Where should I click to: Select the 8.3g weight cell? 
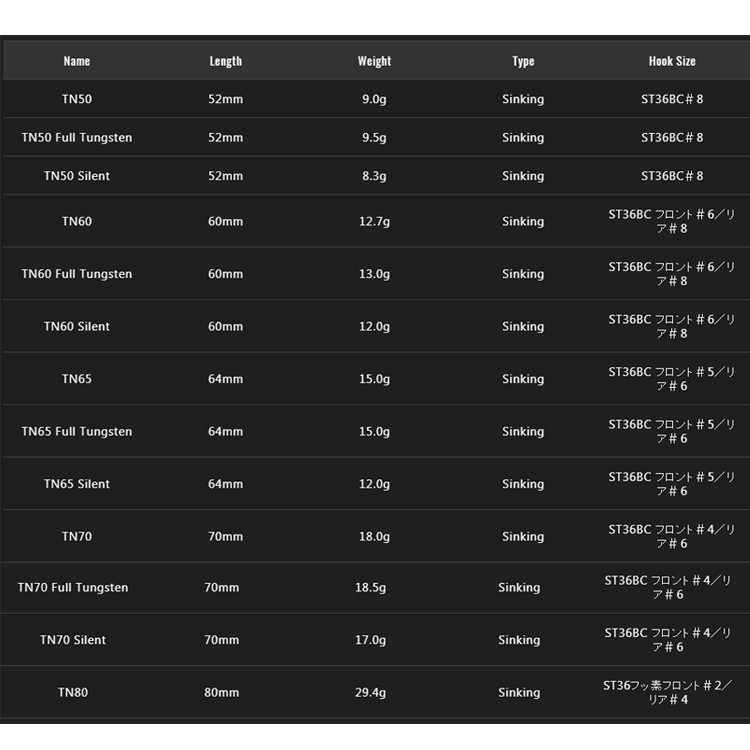(374, 176)
